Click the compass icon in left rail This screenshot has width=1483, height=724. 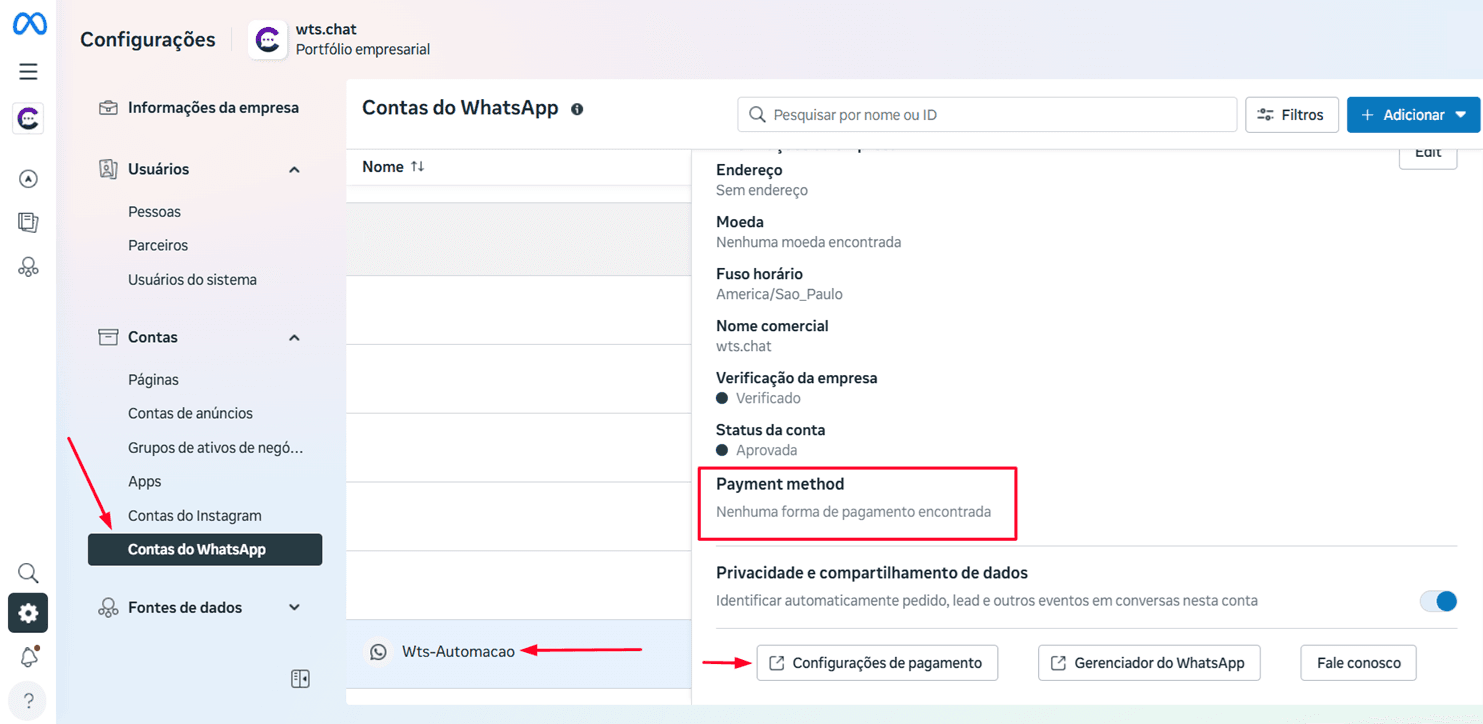point(28,179)
